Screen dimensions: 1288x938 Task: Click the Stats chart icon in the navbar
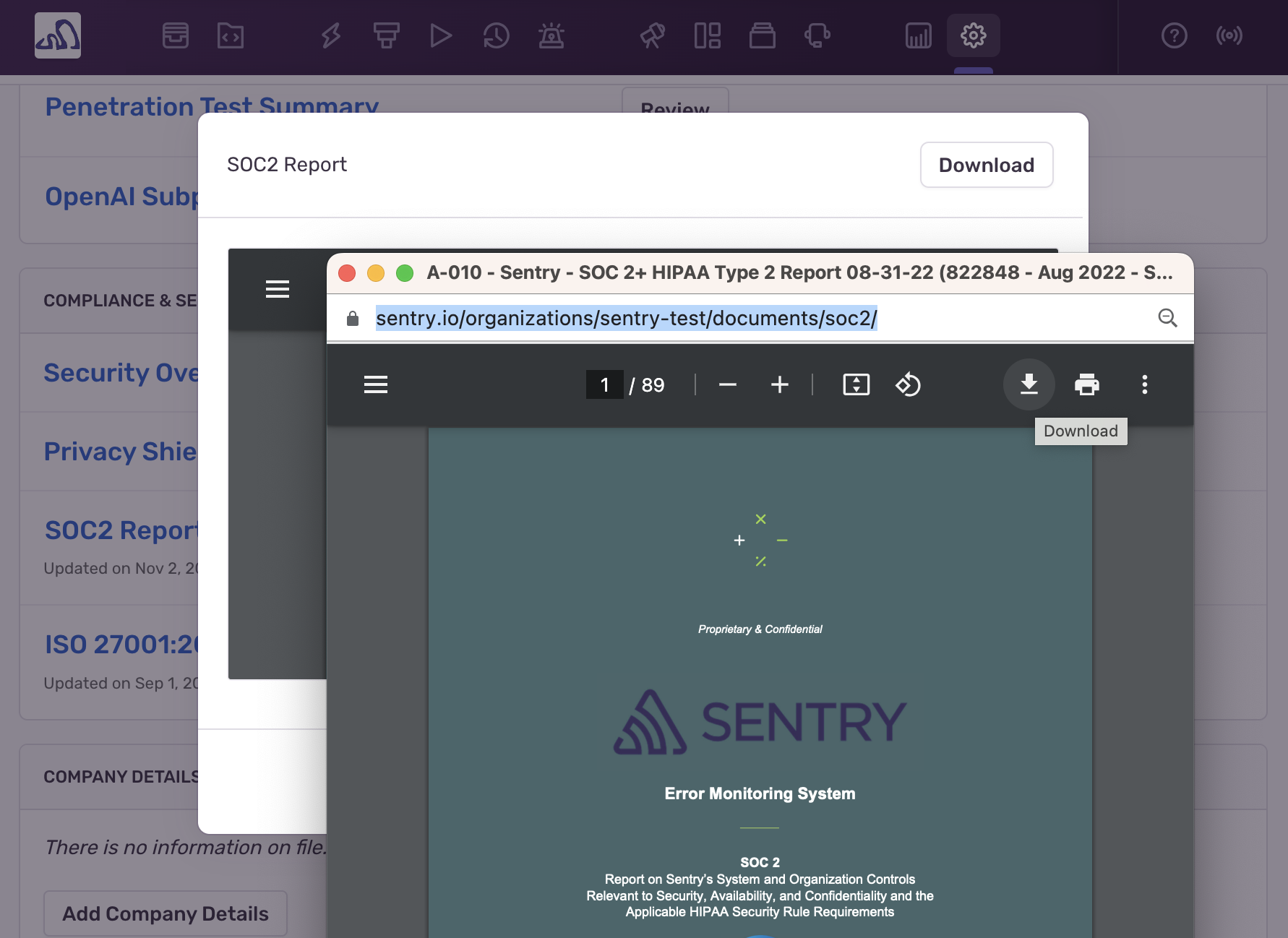[917, 35]
